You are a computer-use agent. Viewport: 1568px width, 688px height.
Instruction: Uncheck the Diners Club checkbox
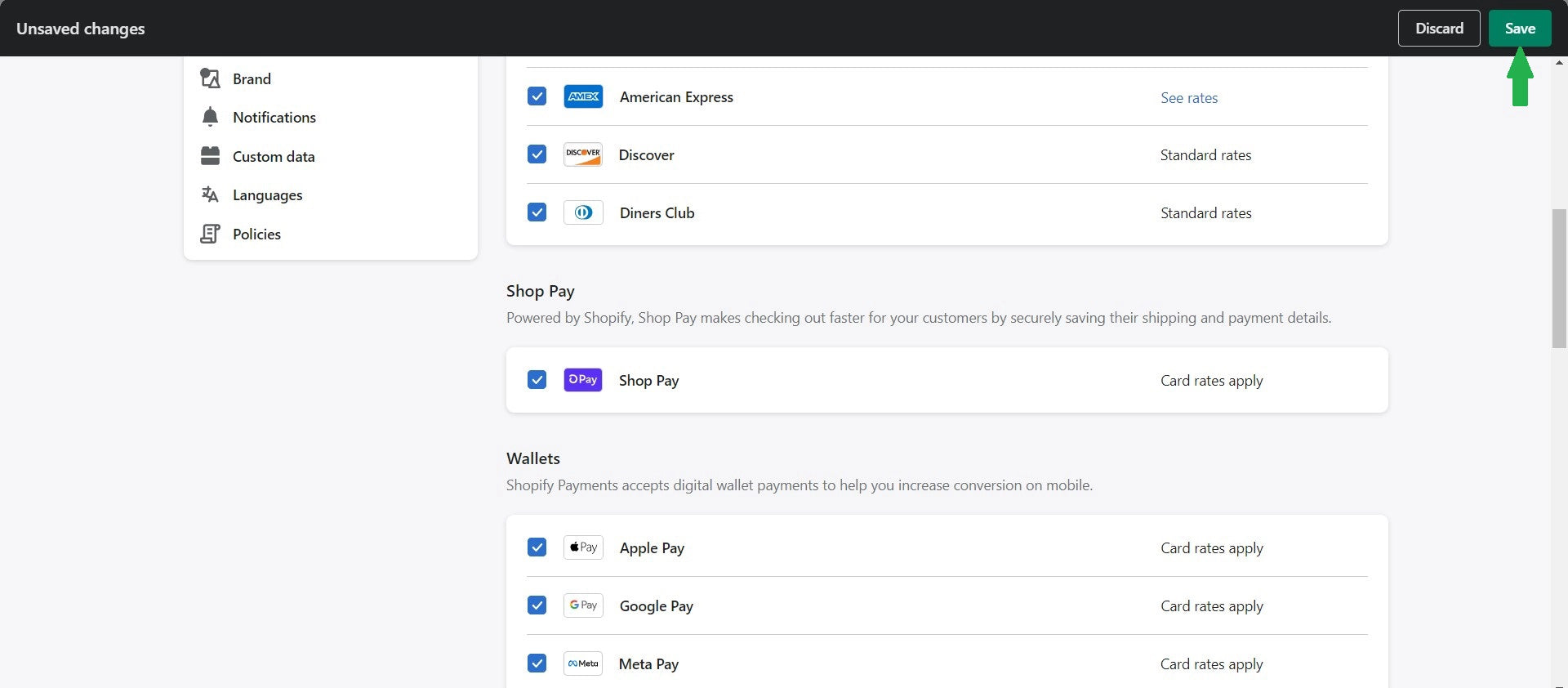(x=537, y=212)
